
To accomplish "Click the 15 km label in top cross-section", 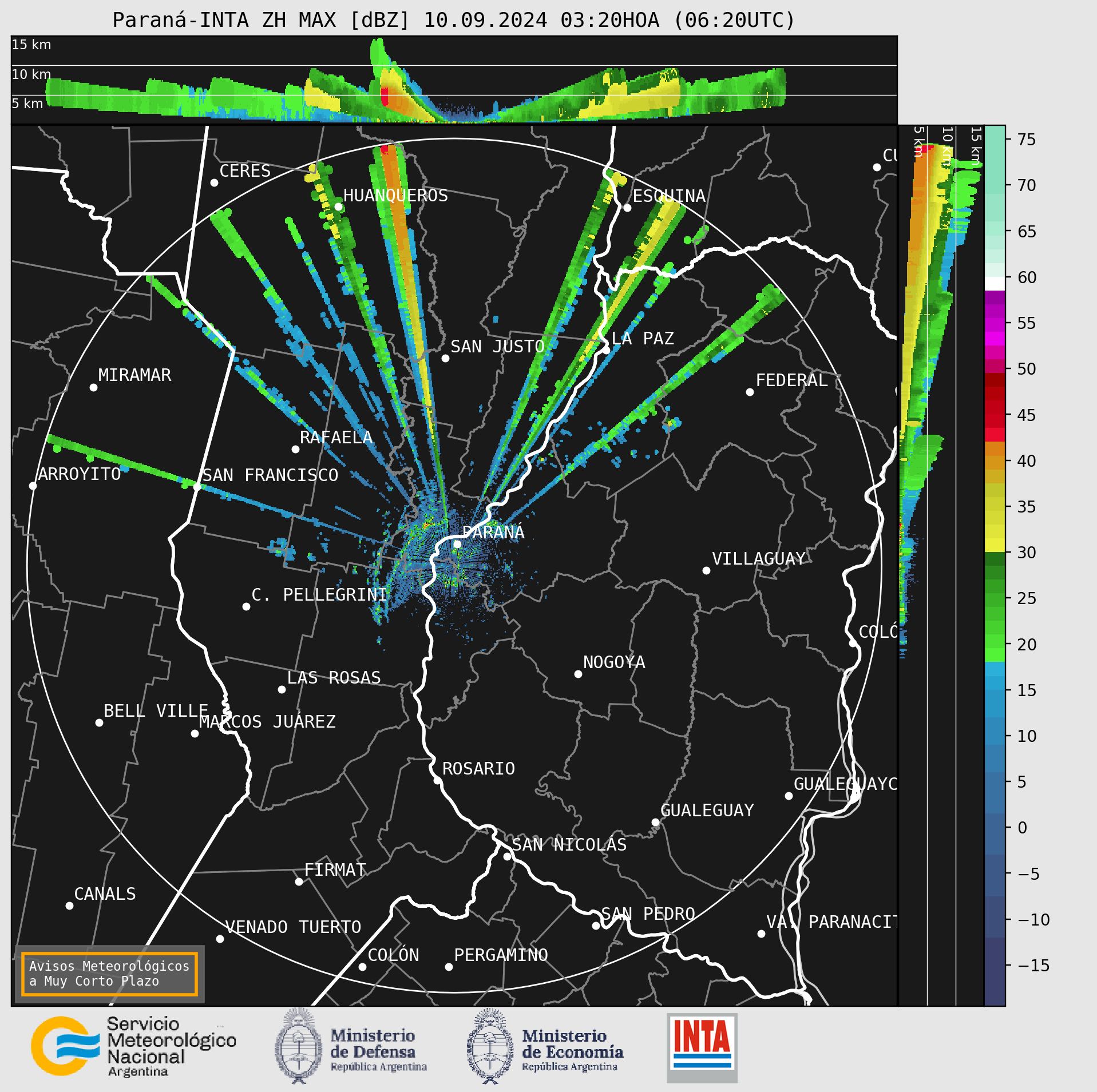I will (31, 45).
